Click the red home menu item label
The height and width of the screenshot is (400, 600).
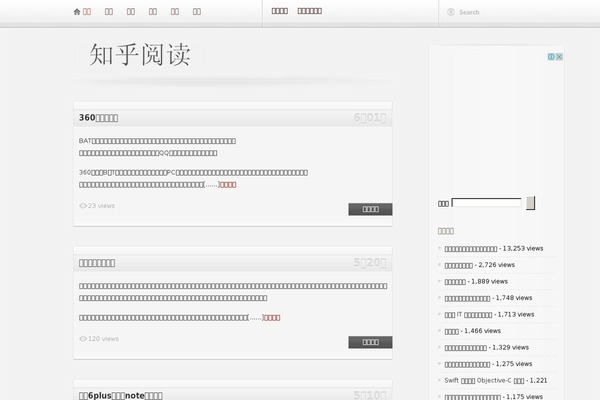87,12
